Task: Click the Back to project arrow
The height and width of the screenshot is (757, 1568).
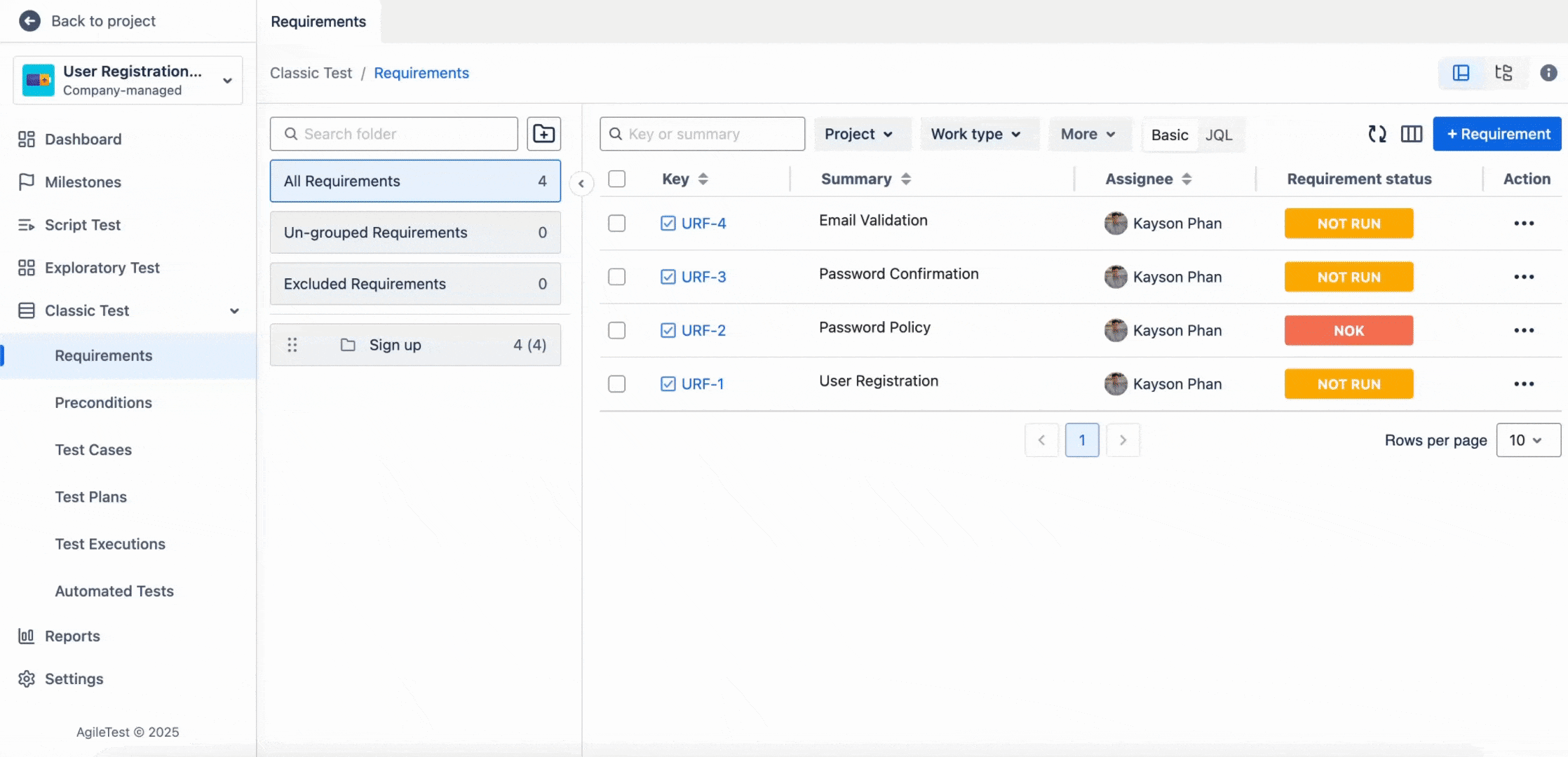Action: tap(29, 21)
